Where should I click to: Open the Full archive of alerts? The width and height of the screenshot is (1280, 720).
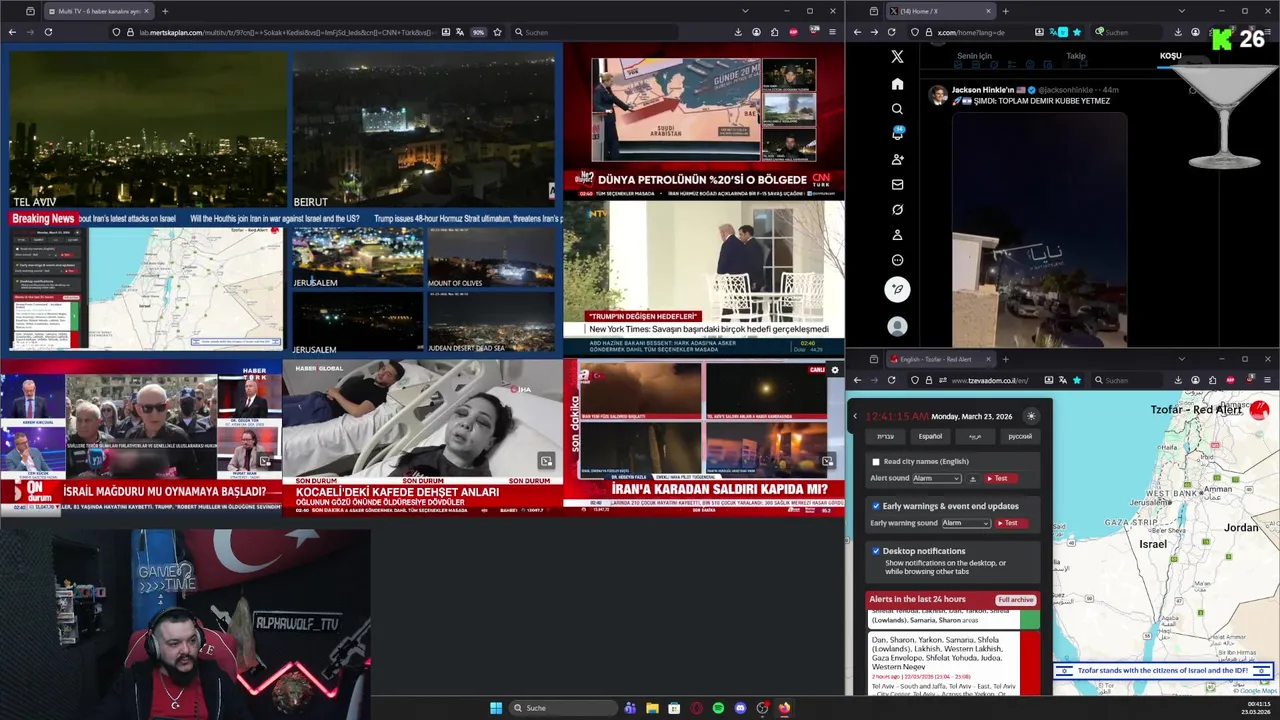tap(1015, 600)
